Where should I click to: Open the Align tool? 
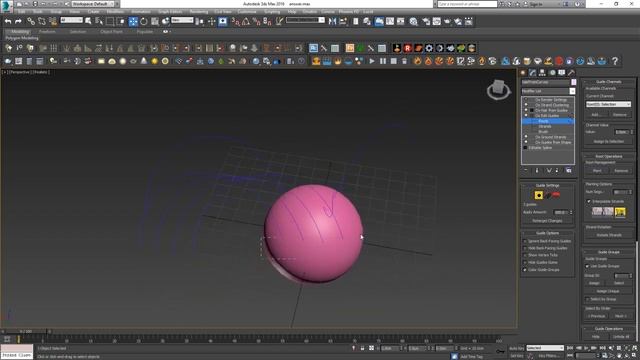tap(343, 21)
